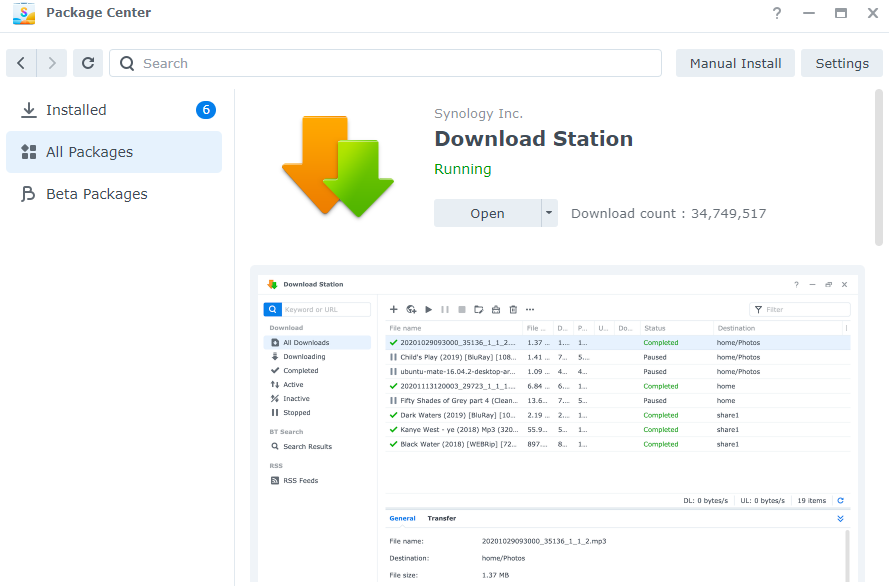
Task: Show Installed packages
Action: click(114, 110)
